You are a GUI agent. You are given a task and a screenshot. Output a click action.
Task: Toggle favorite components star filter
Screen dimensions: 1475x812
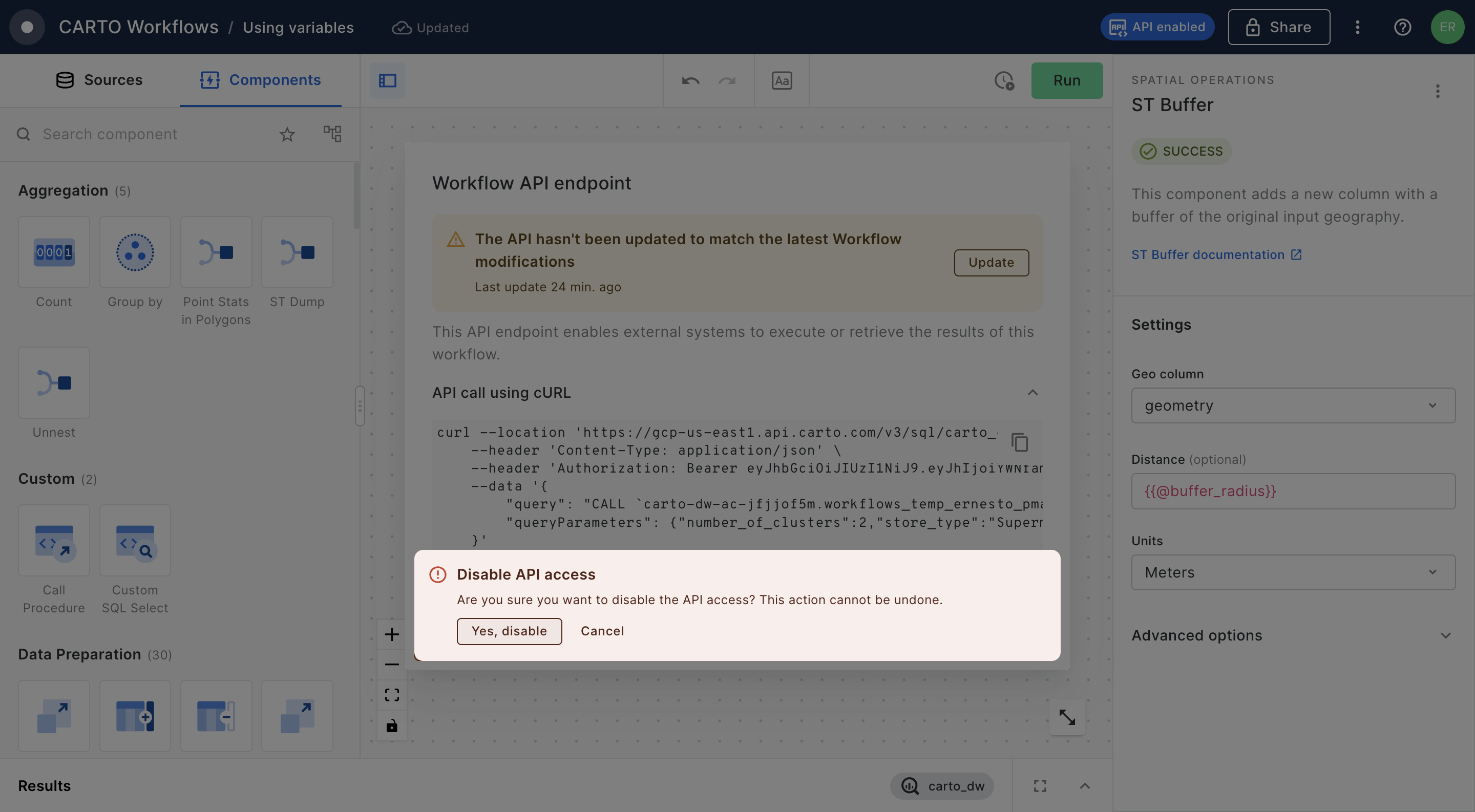[x=287, y=135]
